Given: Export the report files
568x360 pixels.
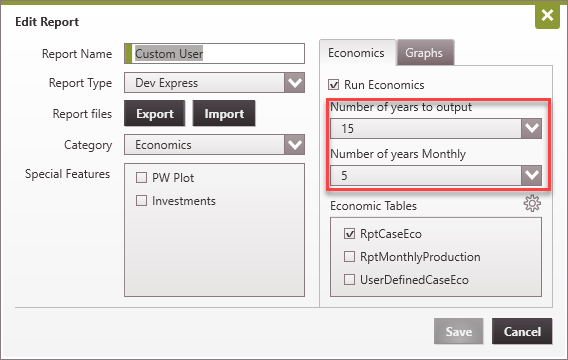Looking at the screenshot, I should (x=155, y=114).
